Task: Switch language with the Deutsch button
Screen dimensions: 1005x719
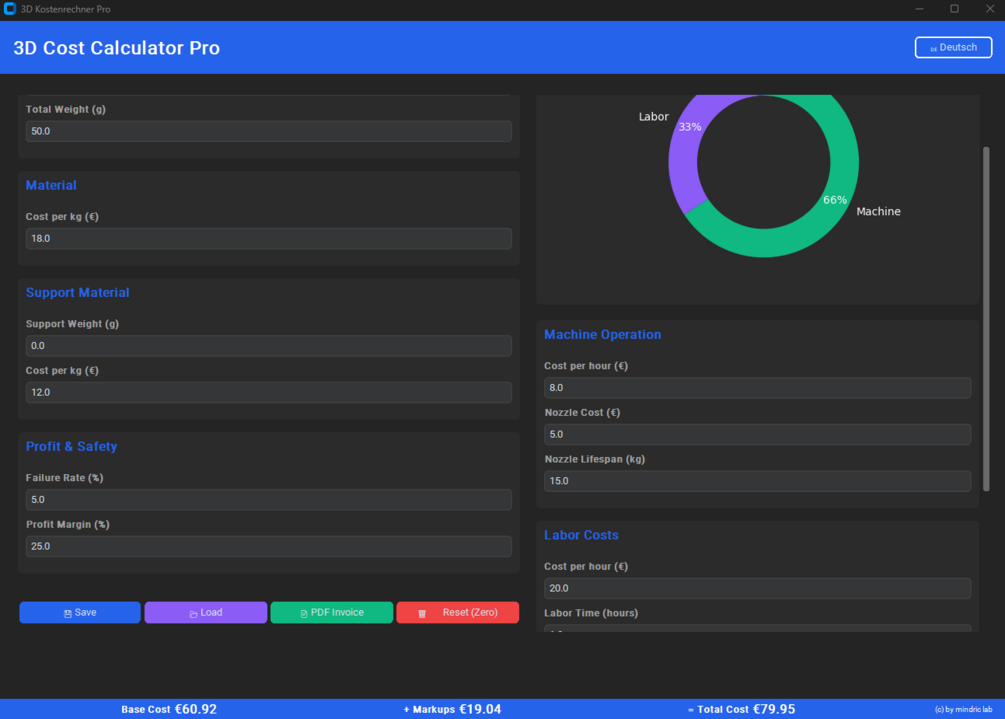Action: pyautogui.click(x=953, y=47)
